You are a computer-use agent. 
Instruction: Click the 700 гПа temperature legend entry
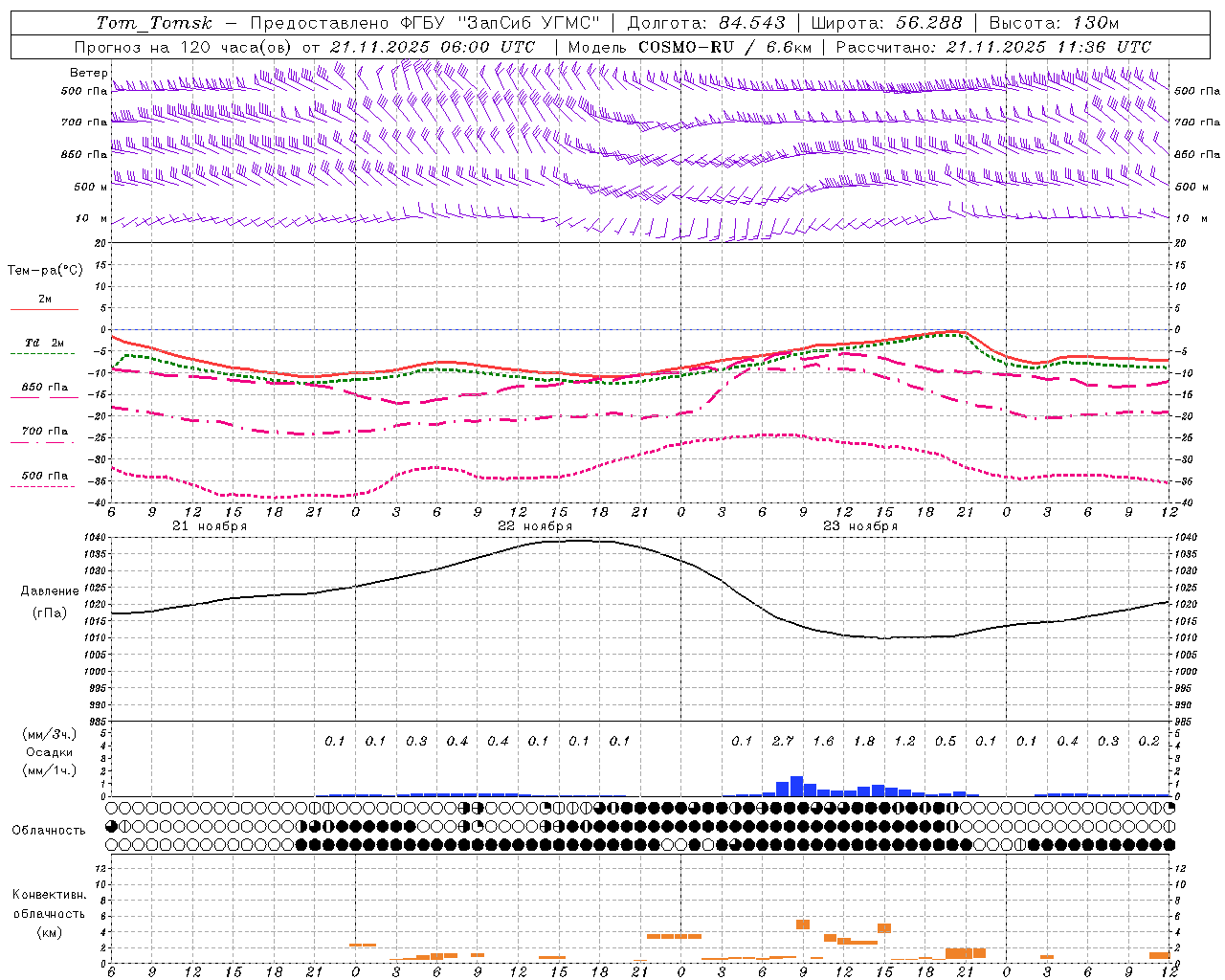pyautogui.click(x=45, y=432)
